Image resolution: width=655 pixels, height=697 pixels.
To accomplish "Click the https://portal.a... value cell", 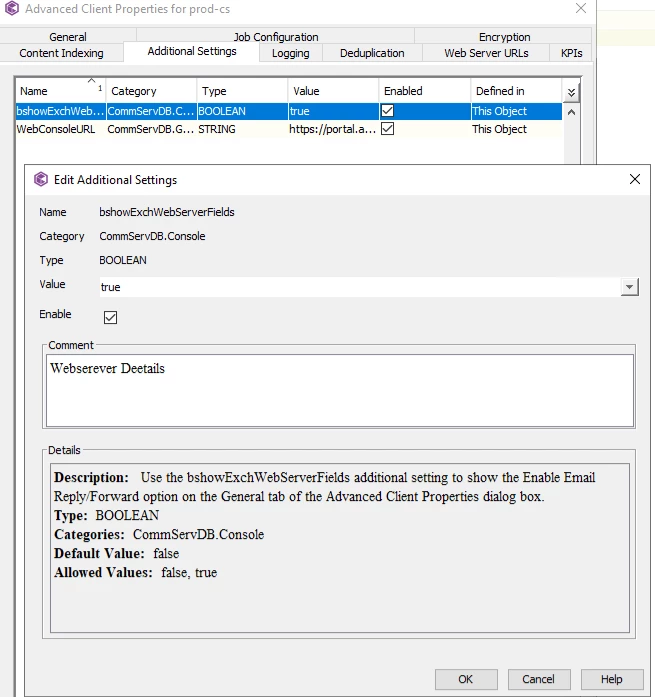I will 332,129.
